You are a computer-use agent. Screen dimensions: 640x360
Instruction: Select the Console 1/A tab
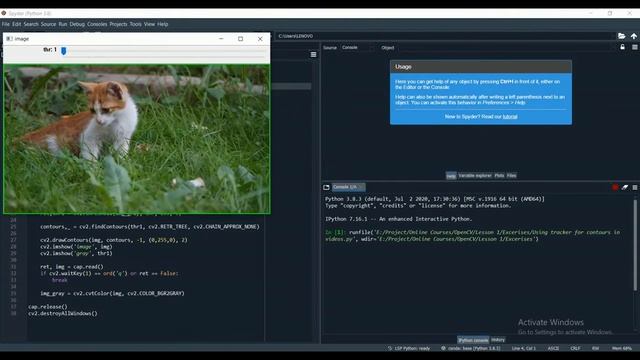click(348, 187)
